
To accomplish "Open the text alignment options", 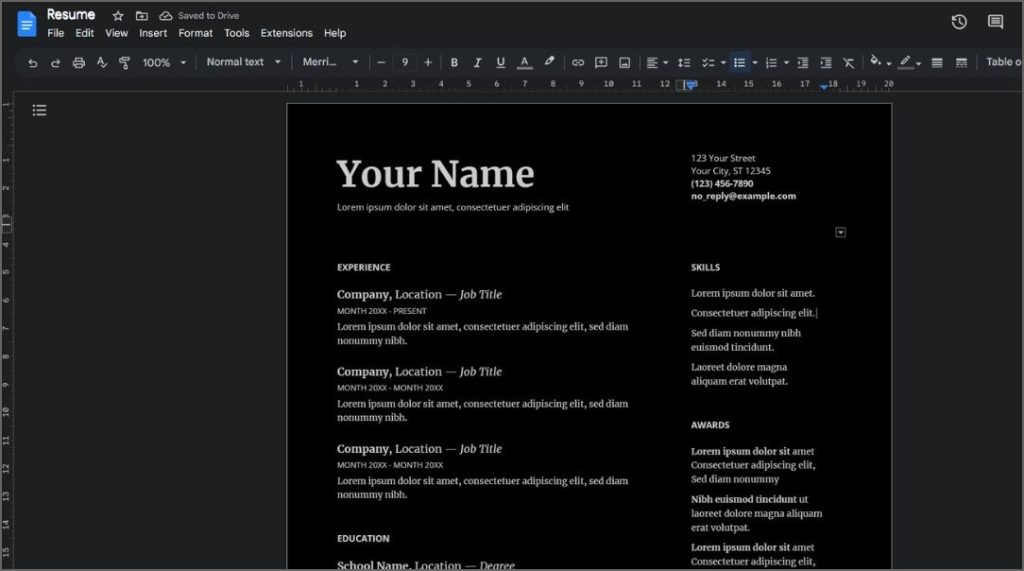I will 656,63.
